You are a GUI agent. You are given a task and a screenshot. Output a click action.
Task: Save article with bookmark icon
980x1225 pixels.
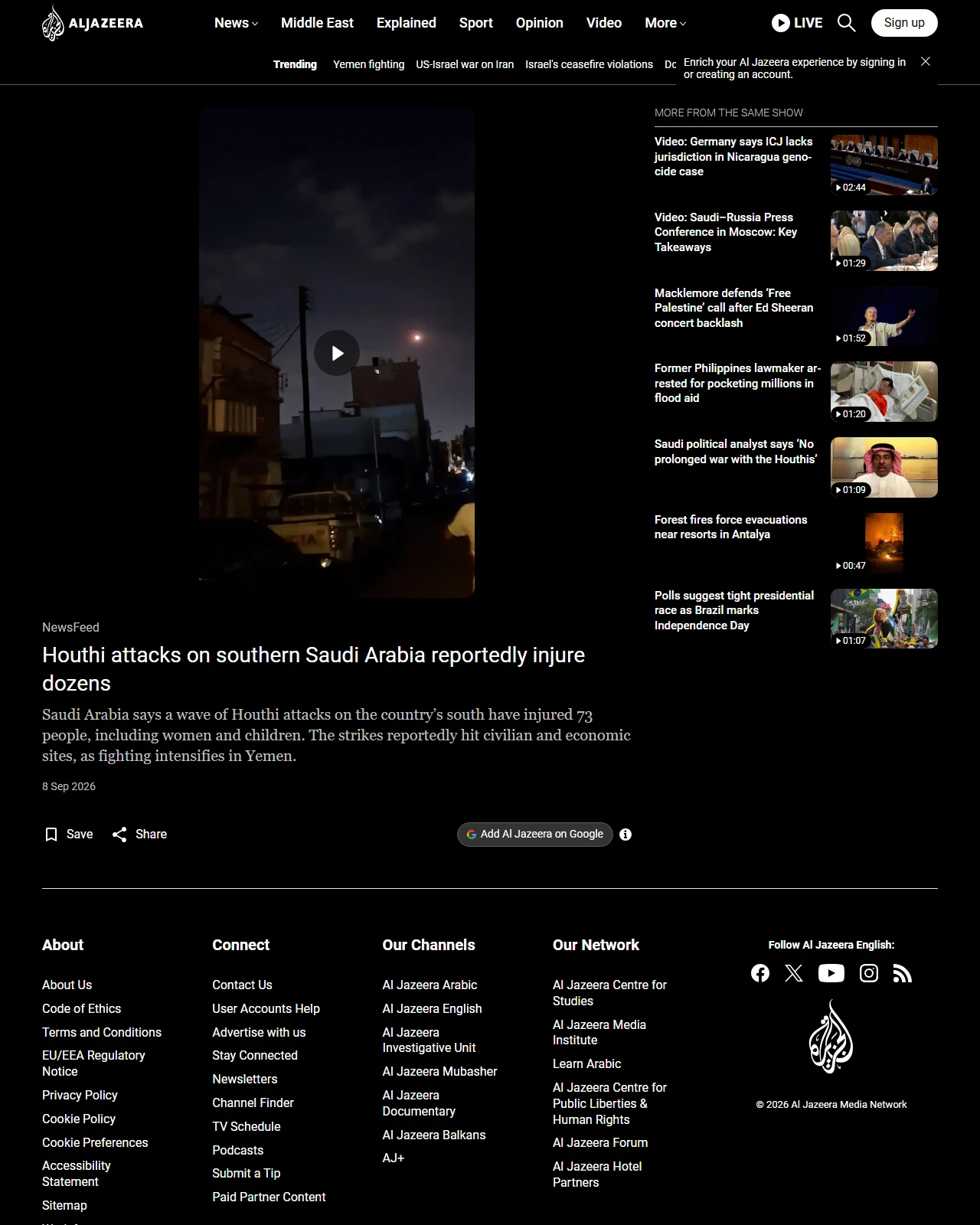[51, 835]
